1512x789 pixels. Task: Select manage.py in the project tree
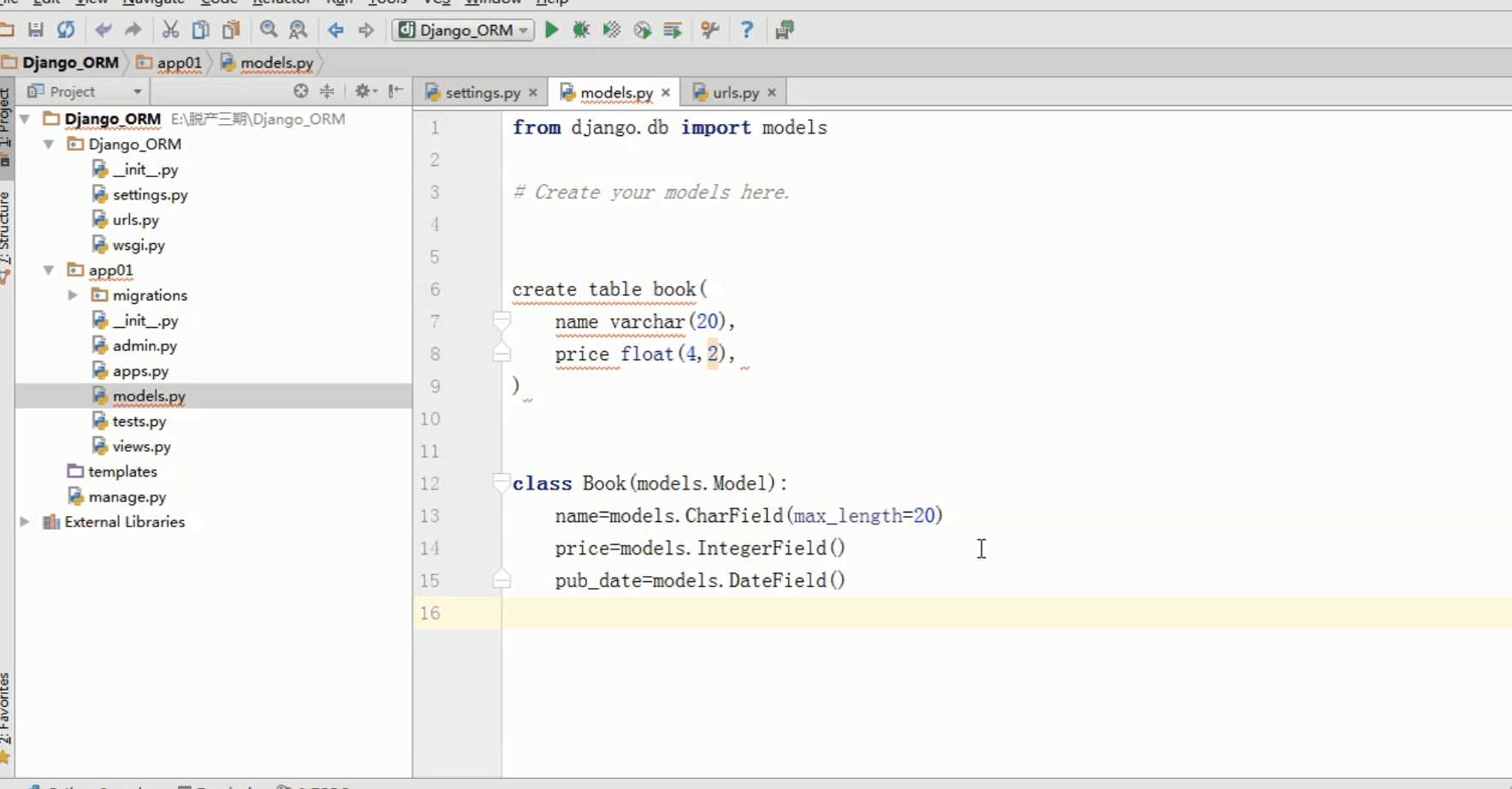[x=127, y=496]
